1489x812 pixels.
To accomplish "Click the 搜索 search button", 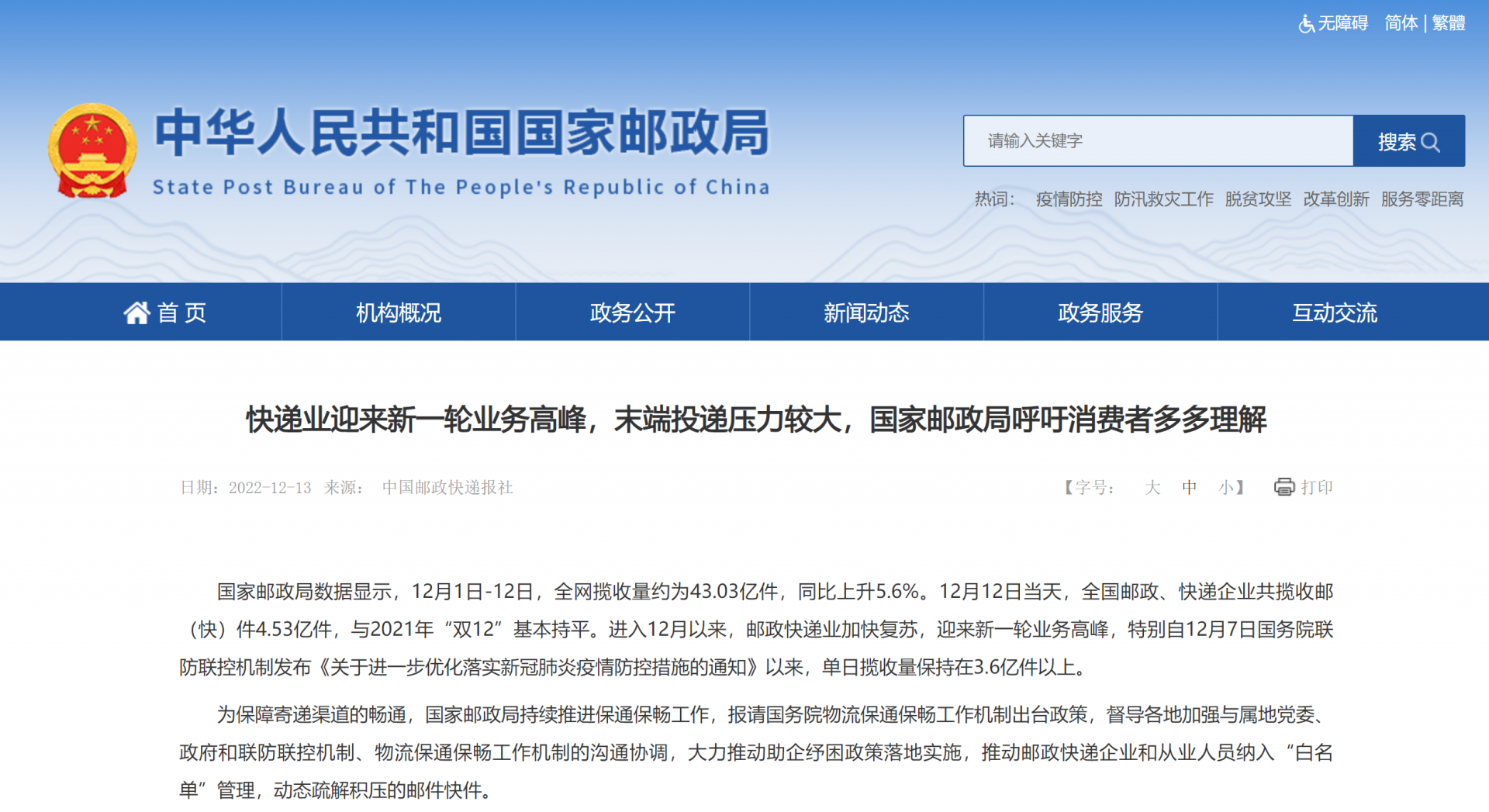I will 1409,141.
